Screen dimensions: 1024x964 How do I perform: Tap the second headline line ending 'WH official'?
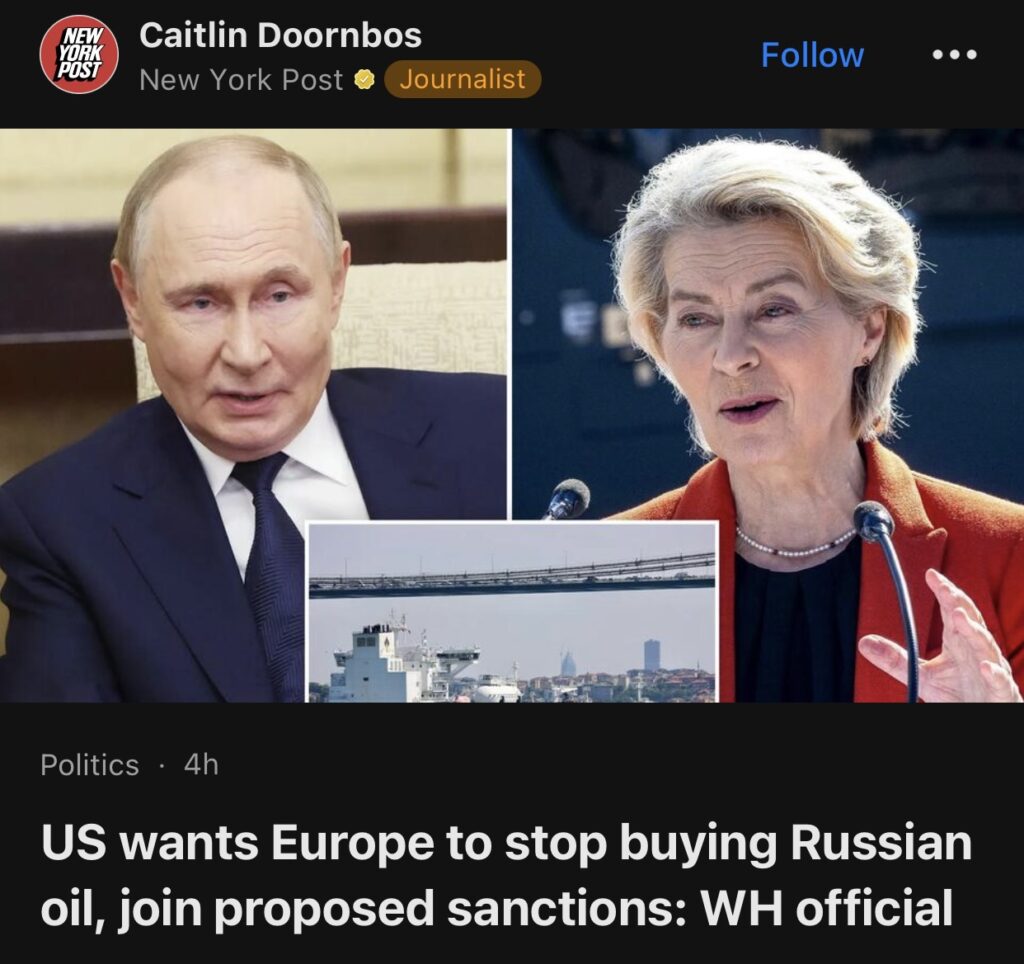click(x=497, y=909)
